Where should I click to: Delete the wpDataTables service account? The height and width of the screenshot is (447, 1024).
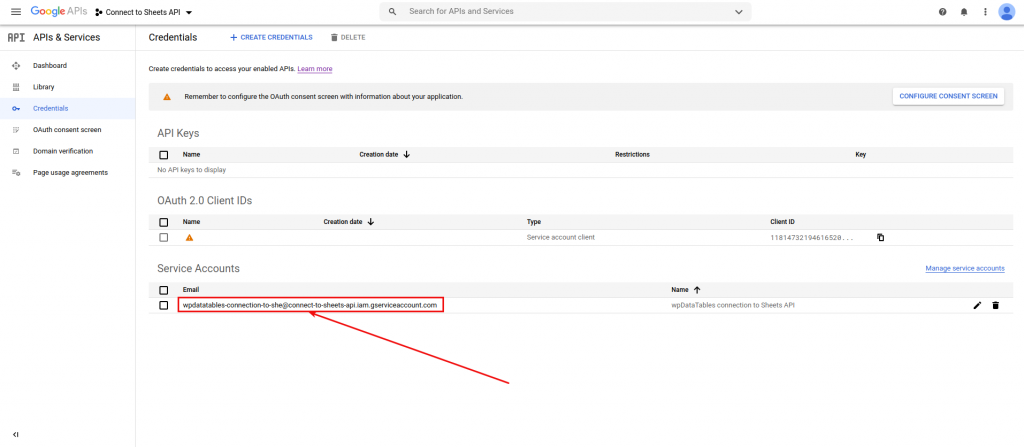click(995, 305)
